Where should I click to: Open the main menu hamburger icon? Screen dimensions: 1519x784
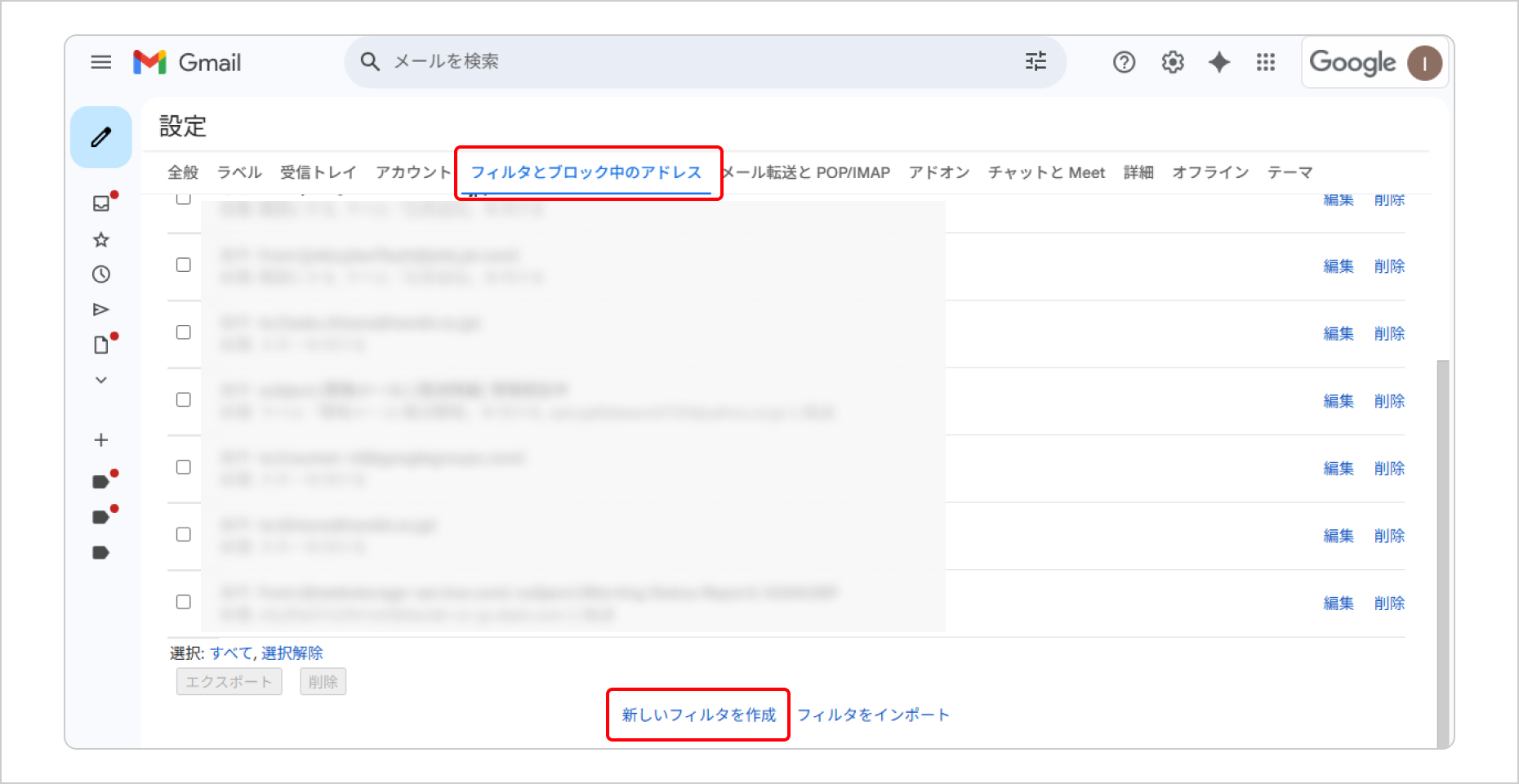point(101,62)
